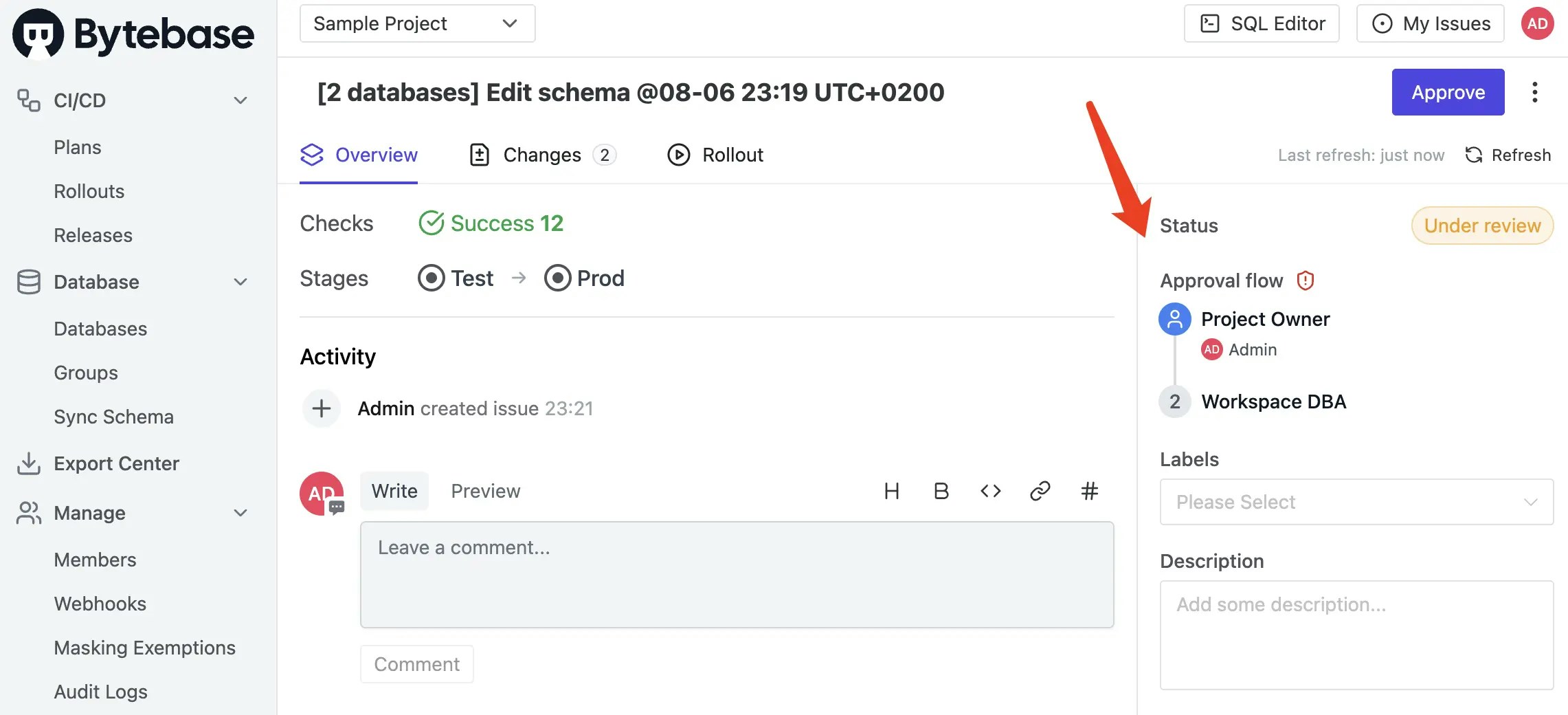Click the hashtag issue reference icon
The image size is (1568, 715).
point(1089,491)
